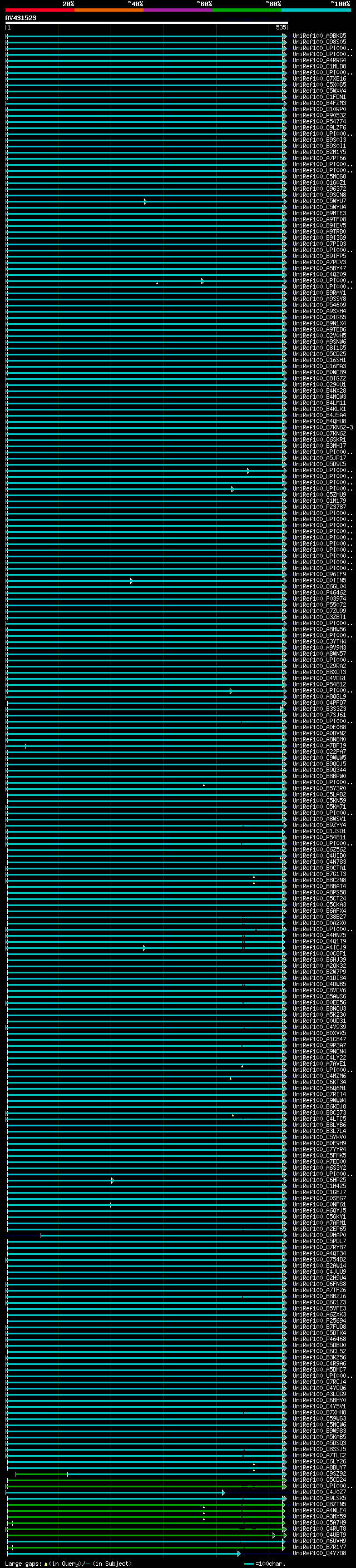Open hit UniRef100_C1MLD8
Screen dimensions: 356x1568
319,66
